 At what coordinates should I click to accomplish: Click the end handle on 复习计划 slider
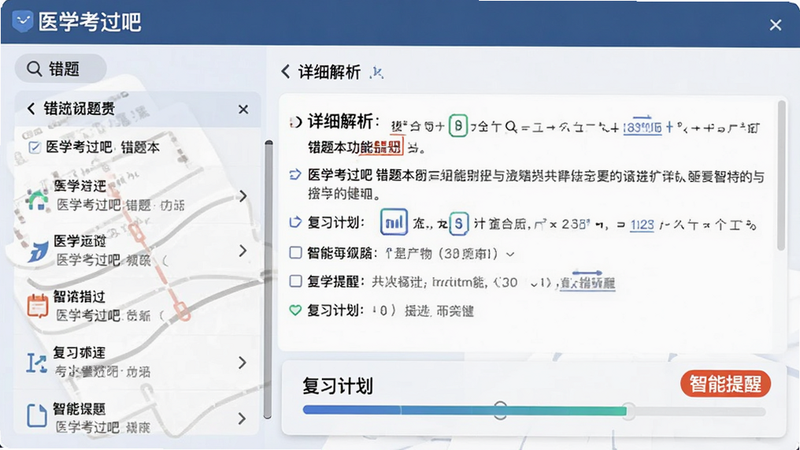click(x=629, y=411)
